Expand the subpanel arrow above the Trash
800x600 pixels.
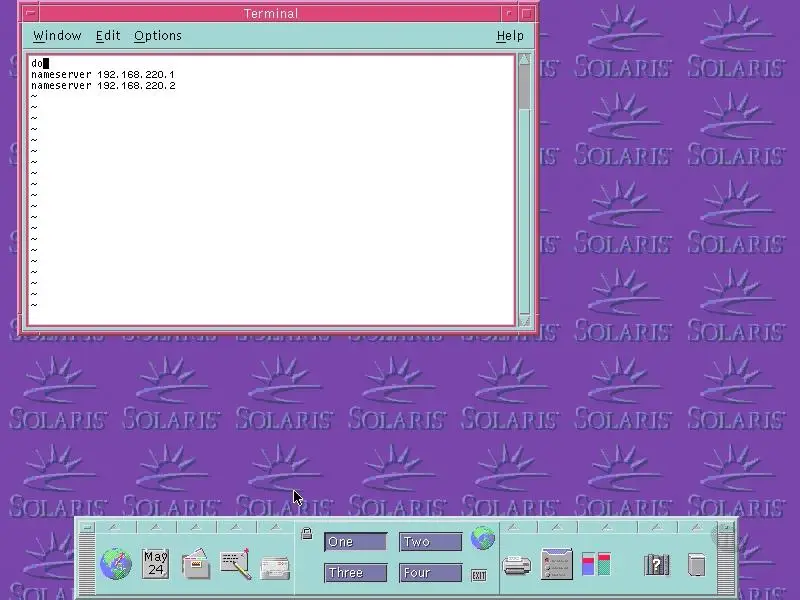point(697,527)
